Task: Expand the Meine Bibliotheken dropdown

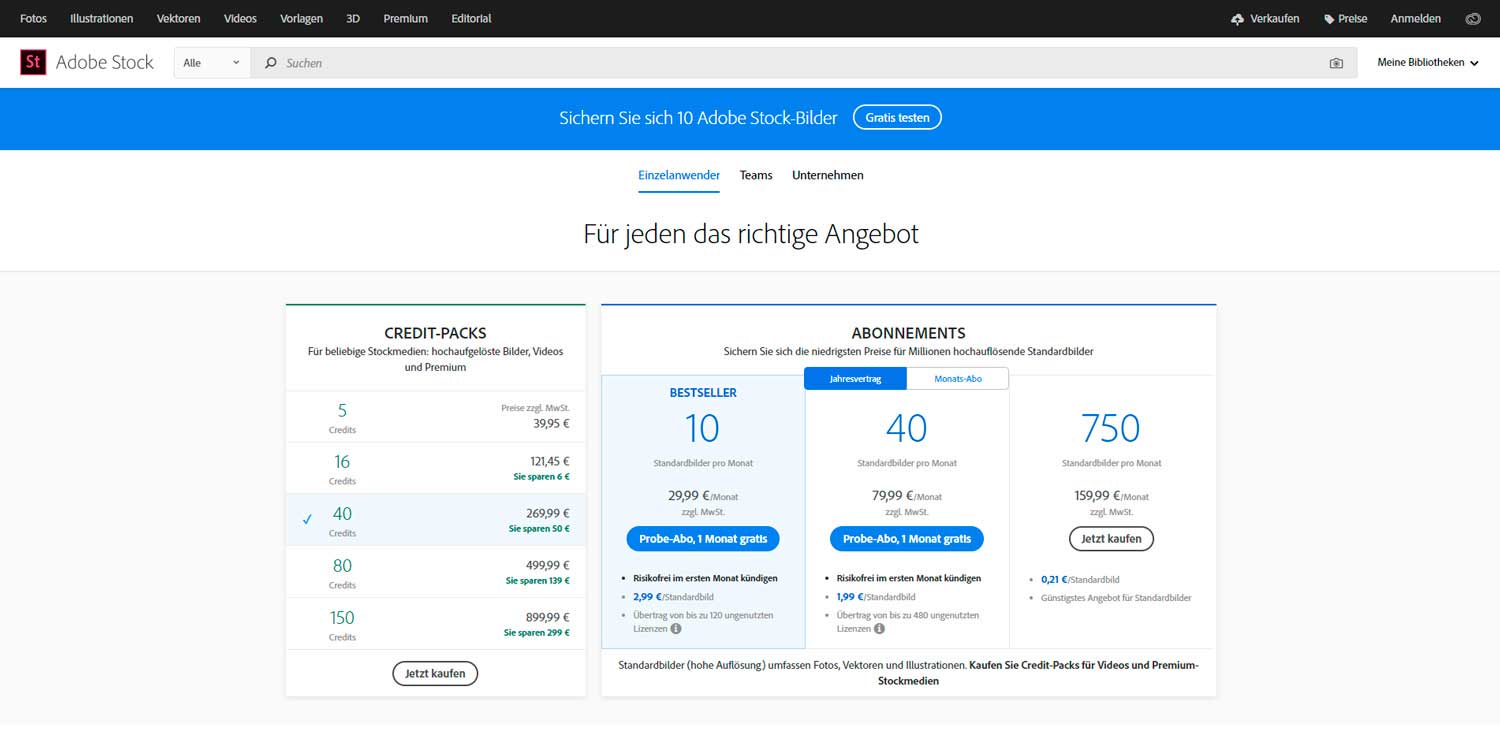Action: pyautogui.click(x=1427, y=63)
